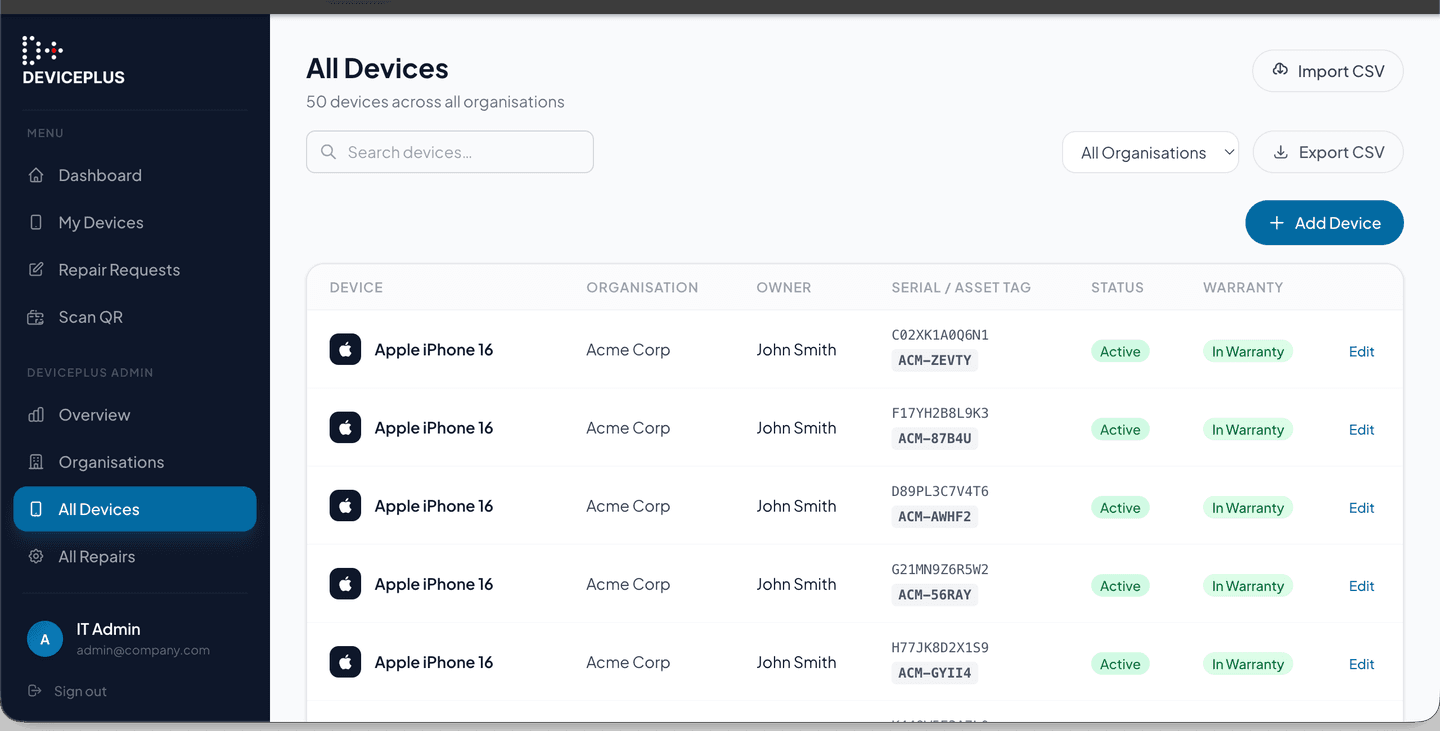This screenshot has width=1440, height=731.
Task: Click the All Devices phone icon
Action: (x=36, y=509)
